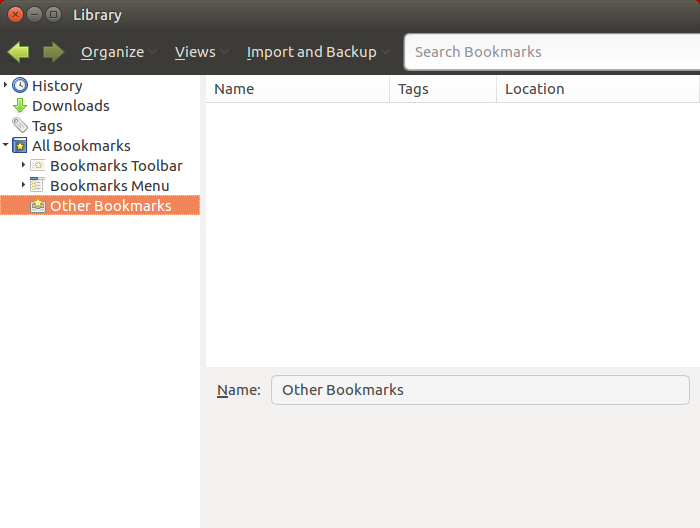The width and height of the screenshot is (700, 528).
Task: Click the Tags label icon
Action: click(20, 125)
